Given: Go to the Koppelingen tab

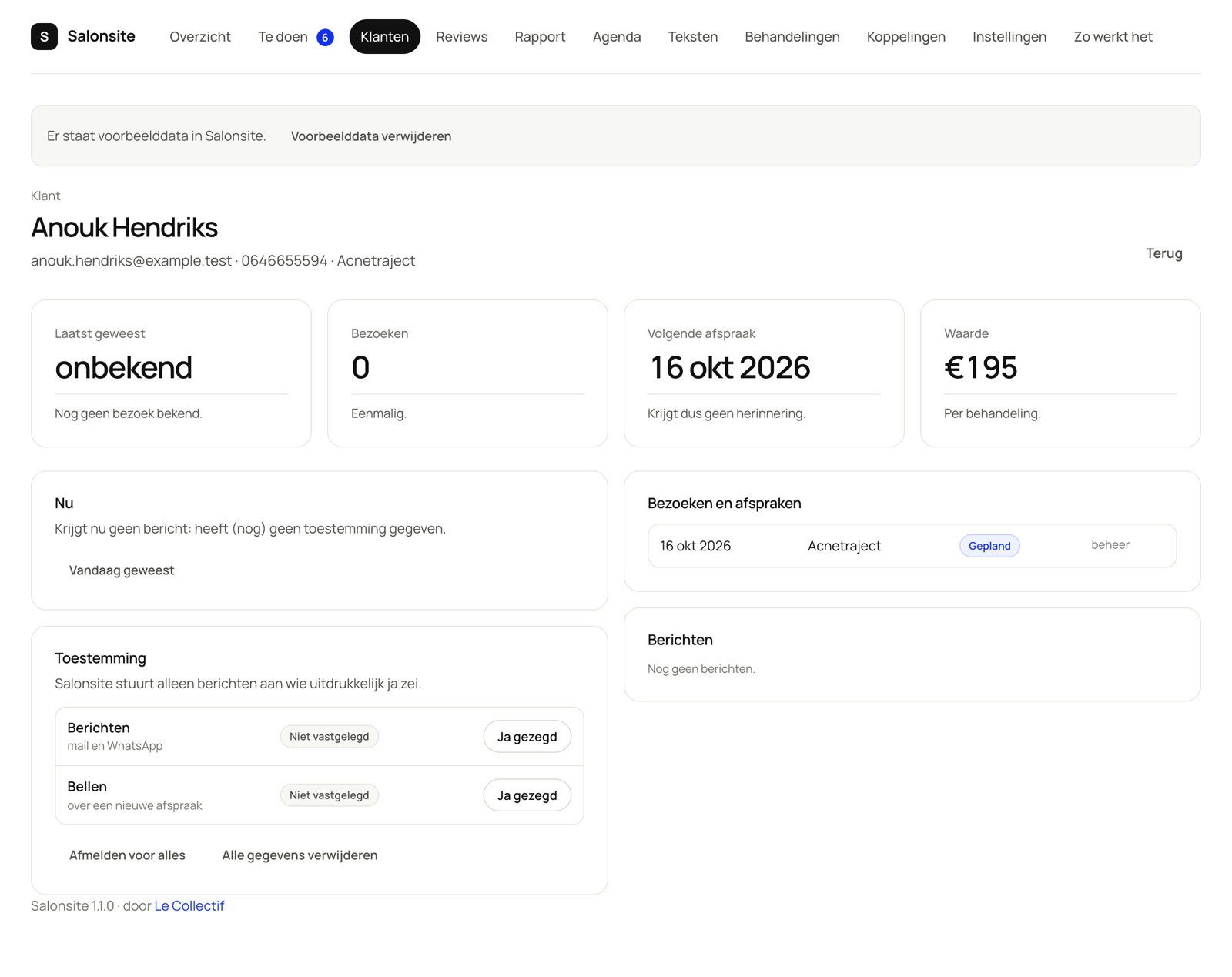Looking at the screenshot, I should pos(906,36).
